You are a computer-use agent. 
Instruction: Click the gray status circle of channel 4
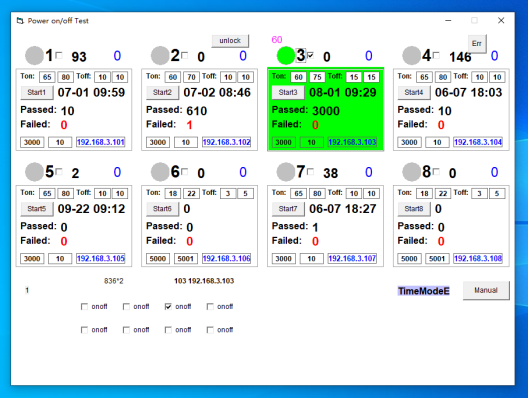411,56
